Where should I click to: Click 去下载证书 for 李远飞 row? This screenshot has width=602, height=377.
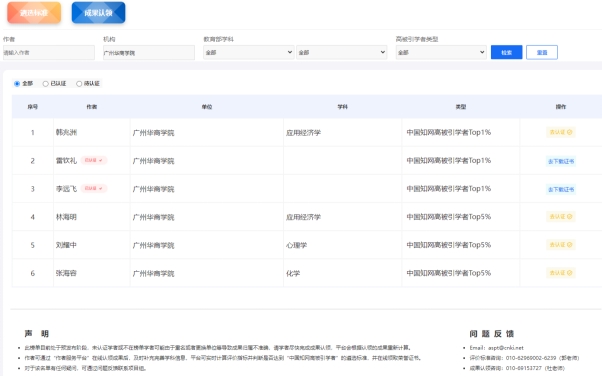(561, 189)
